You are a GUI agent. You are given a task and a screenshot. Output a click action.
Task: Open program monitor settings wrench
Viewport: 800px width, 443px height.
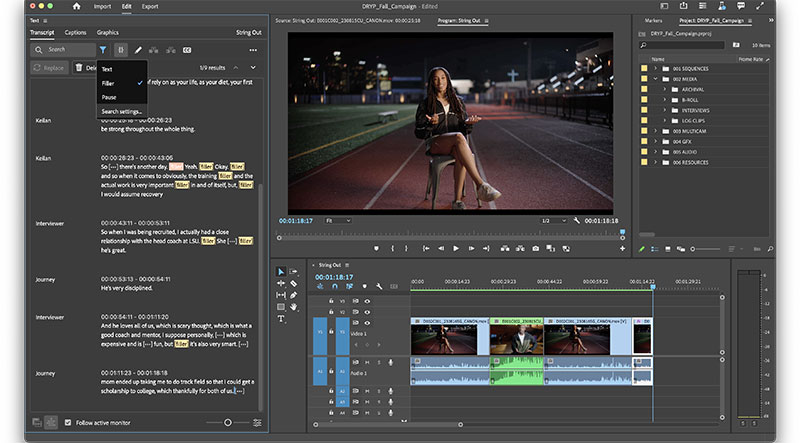pos(577,220)
